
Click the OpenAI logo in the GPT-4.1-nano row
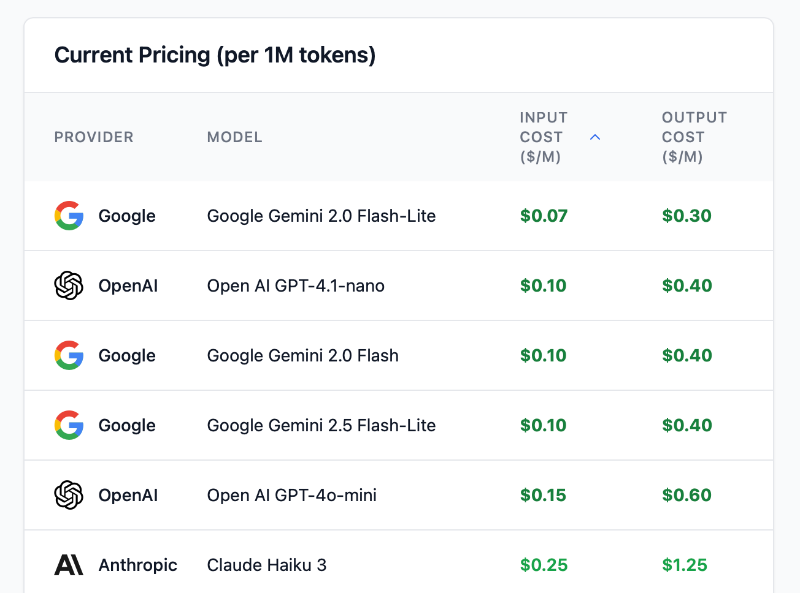69,285
